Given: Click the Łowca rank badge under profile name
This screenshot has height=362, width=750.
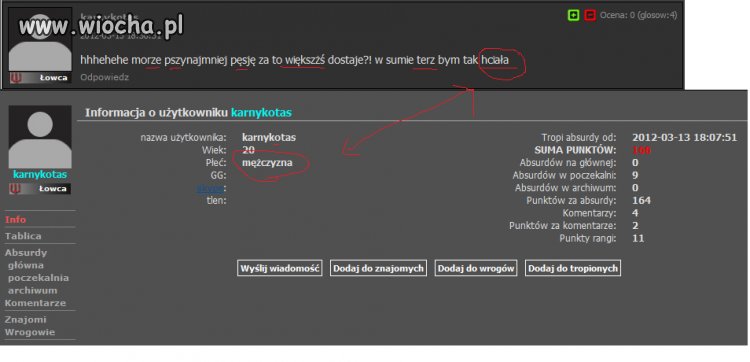Looking at the screenshot, I should 40,188.
